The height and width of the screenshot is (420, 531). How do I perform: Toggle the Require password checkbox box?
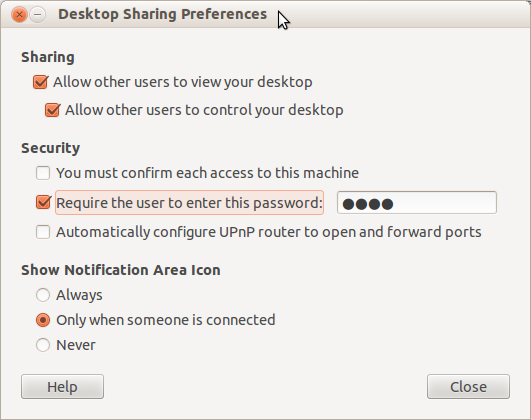pos(43,203)
